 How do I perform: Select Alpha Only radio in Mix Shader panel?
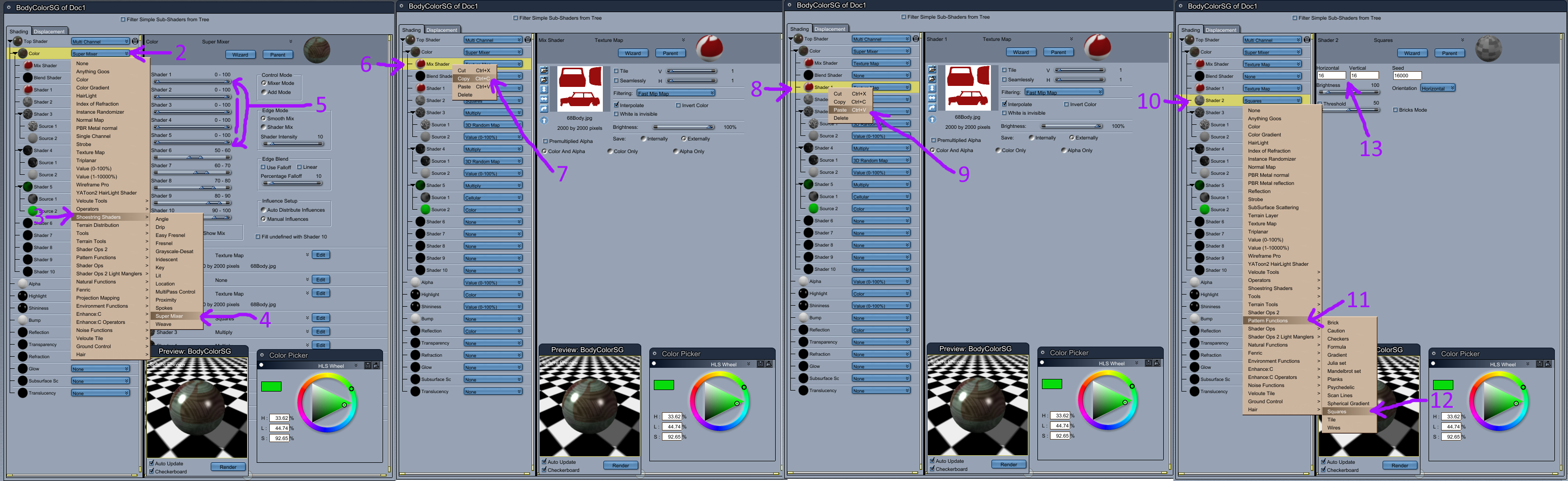(x=676, y=152)
